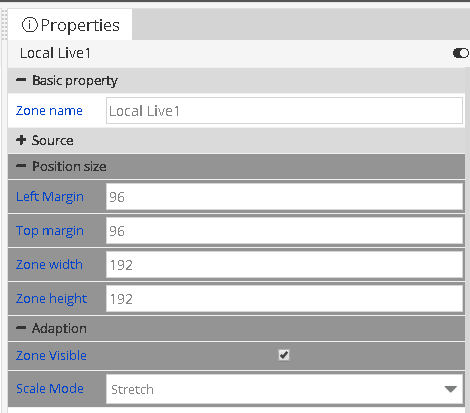Toggle the switch next to Local Live1
Viewport: 470px width, 413px height.
point(461,53)
